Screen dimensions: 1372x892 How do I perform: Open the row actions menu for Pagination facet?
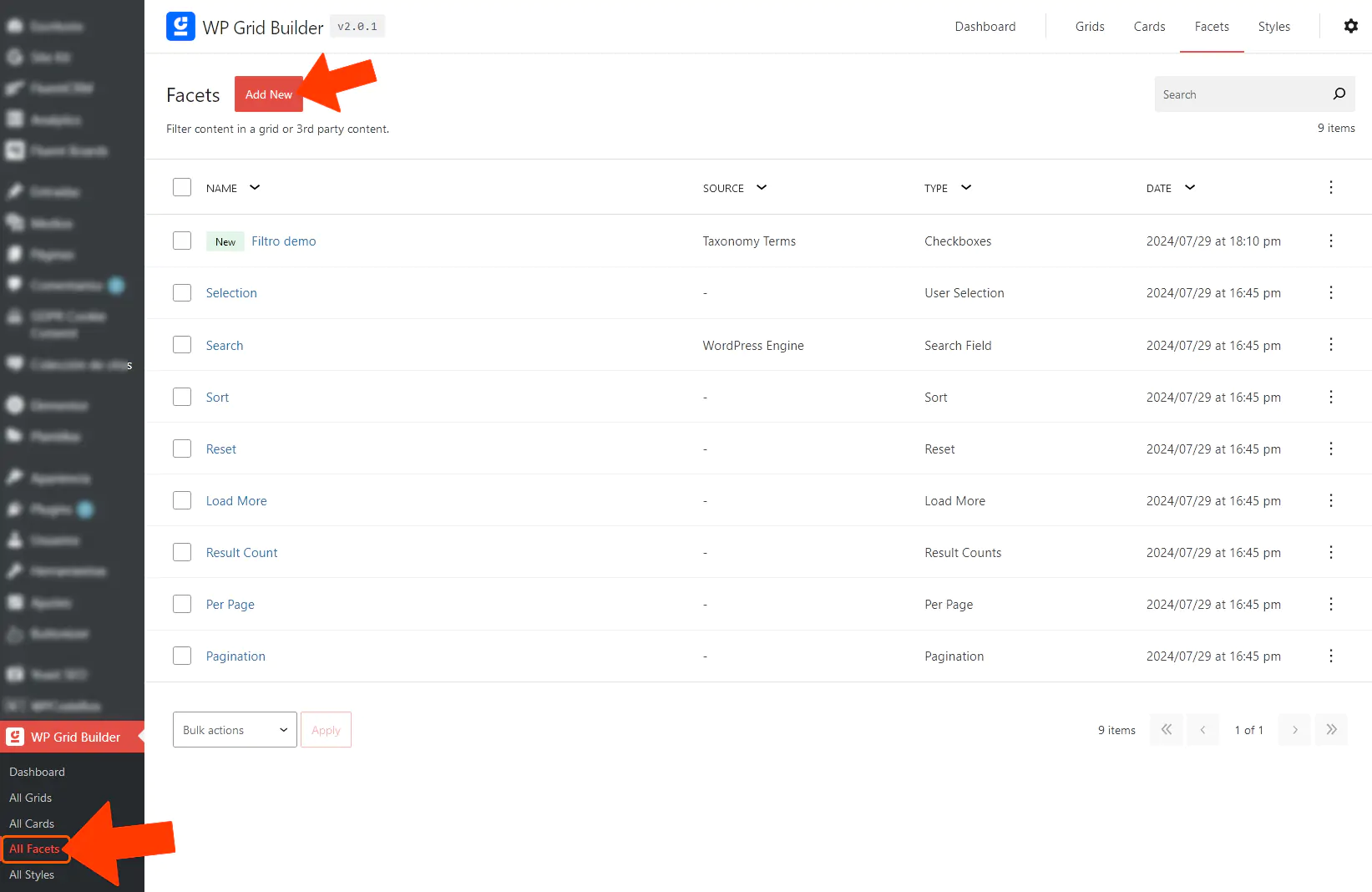tap(1330, 656)
